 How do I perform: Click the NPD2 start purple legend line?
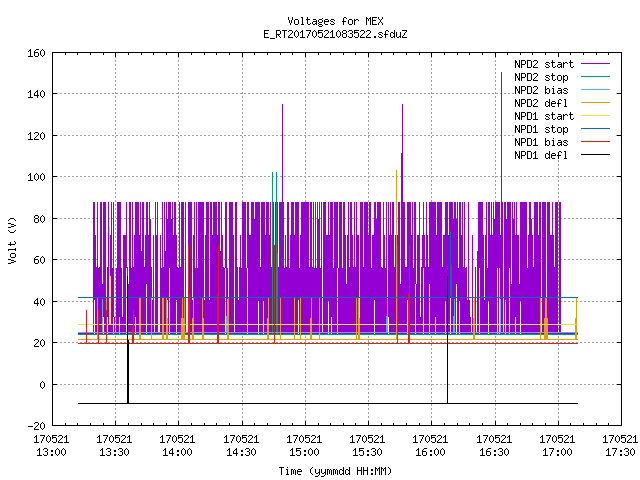coord(595,64)
